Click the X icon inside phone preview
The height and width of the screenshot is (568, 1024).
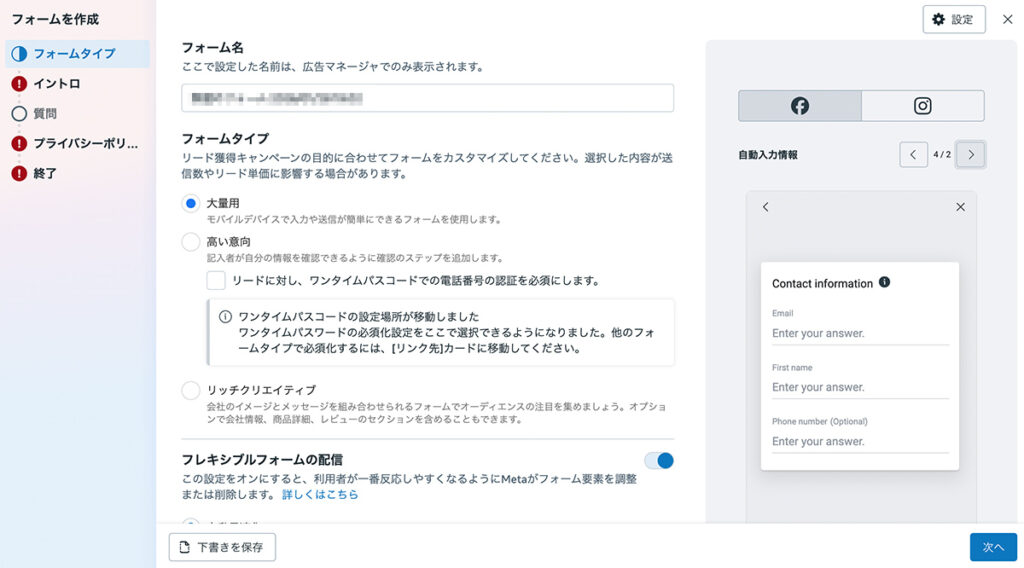[x=960, y=207]
